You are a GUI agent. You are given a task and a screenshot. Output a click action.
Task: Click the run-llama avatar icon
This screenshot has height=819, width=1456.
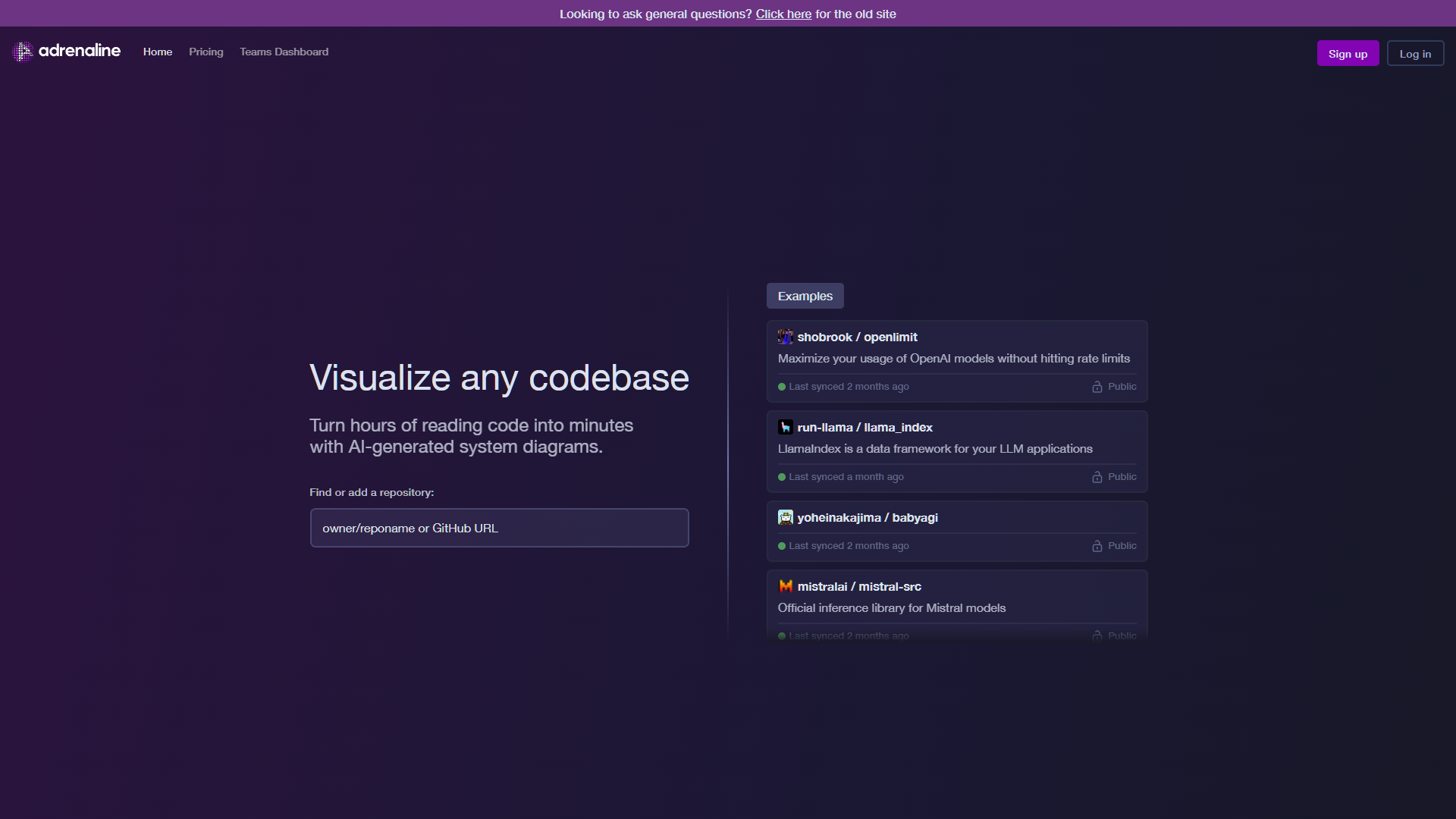coord(785,427)
